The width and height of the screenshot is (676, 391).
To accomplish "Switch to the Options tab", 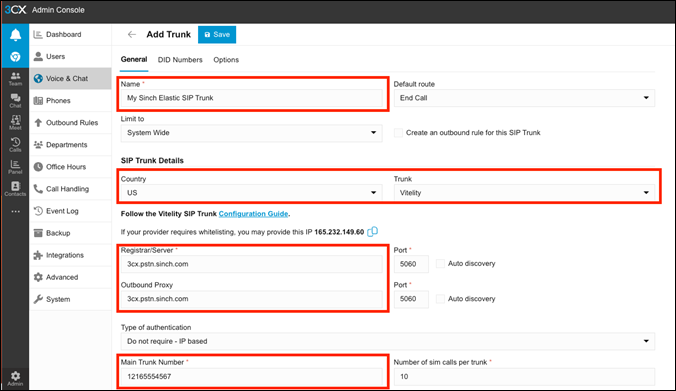I will click(226, 60).
